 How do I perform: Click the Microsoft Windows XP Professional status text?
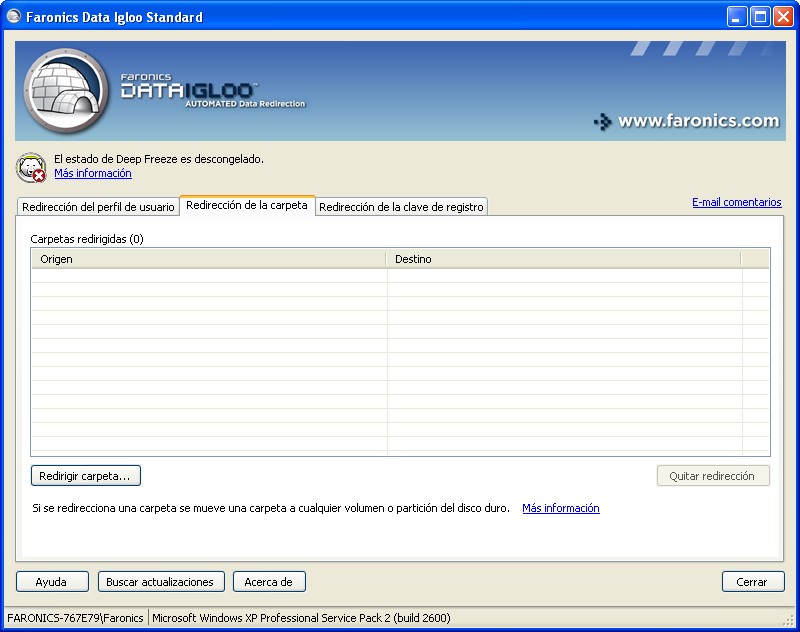301,618
